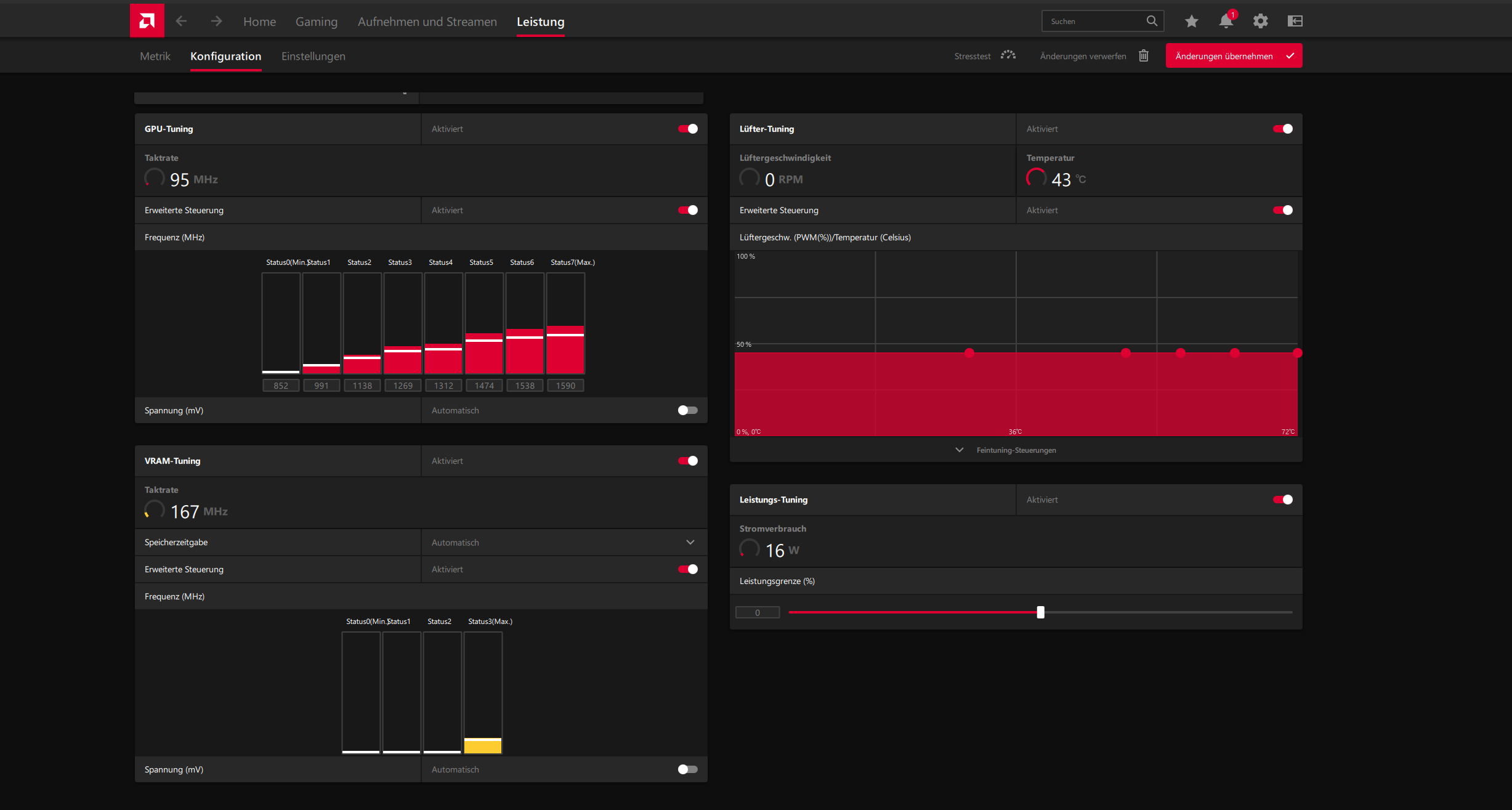Click the search magnifier icon

pyautogui.click(x=1152, y=21)
